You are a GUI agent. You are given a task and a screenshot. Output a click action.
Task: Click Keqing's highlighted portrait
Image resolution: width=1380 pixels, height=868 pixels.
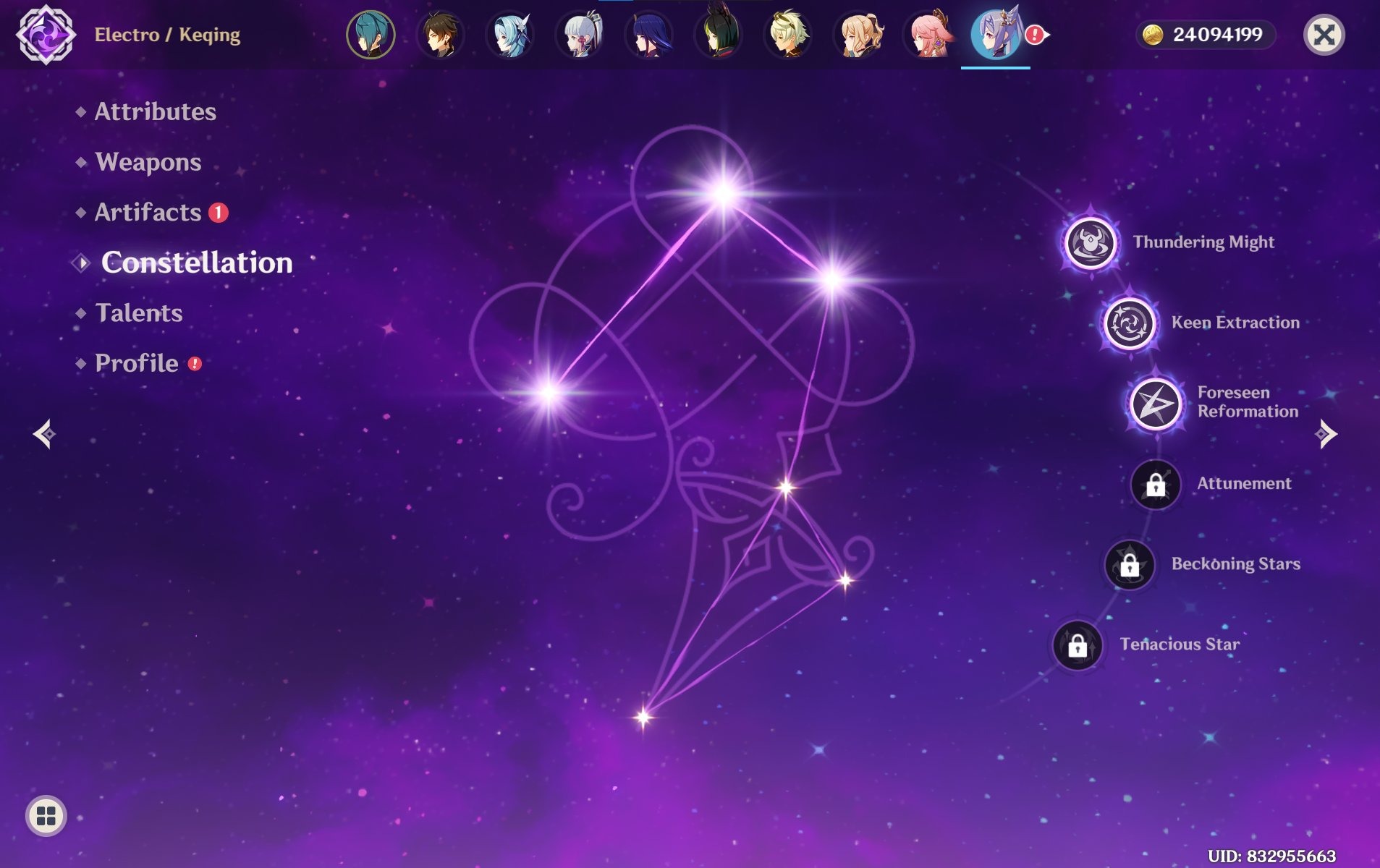click(996, 34)
